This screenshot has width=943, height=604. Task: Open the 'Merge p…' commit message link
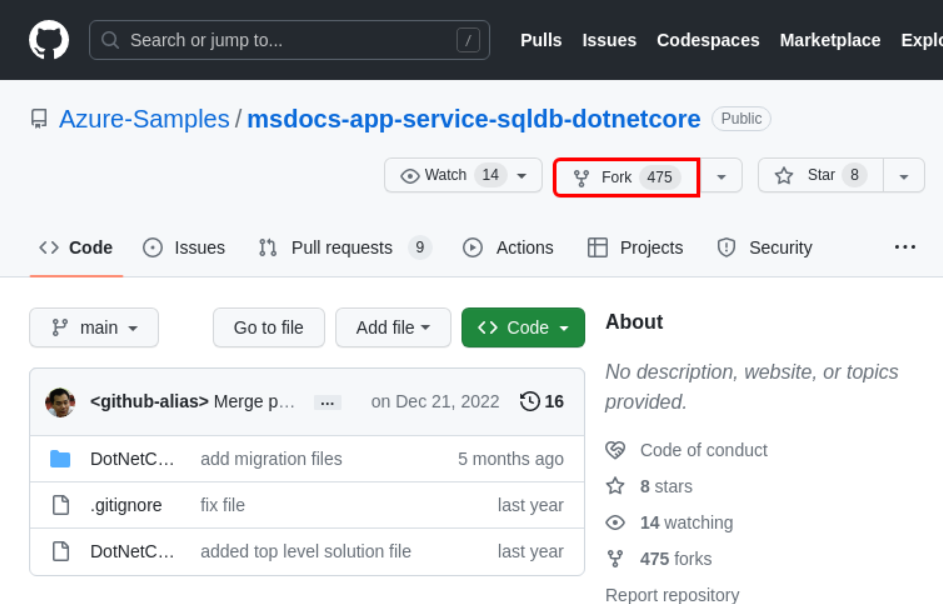point(254,401)
